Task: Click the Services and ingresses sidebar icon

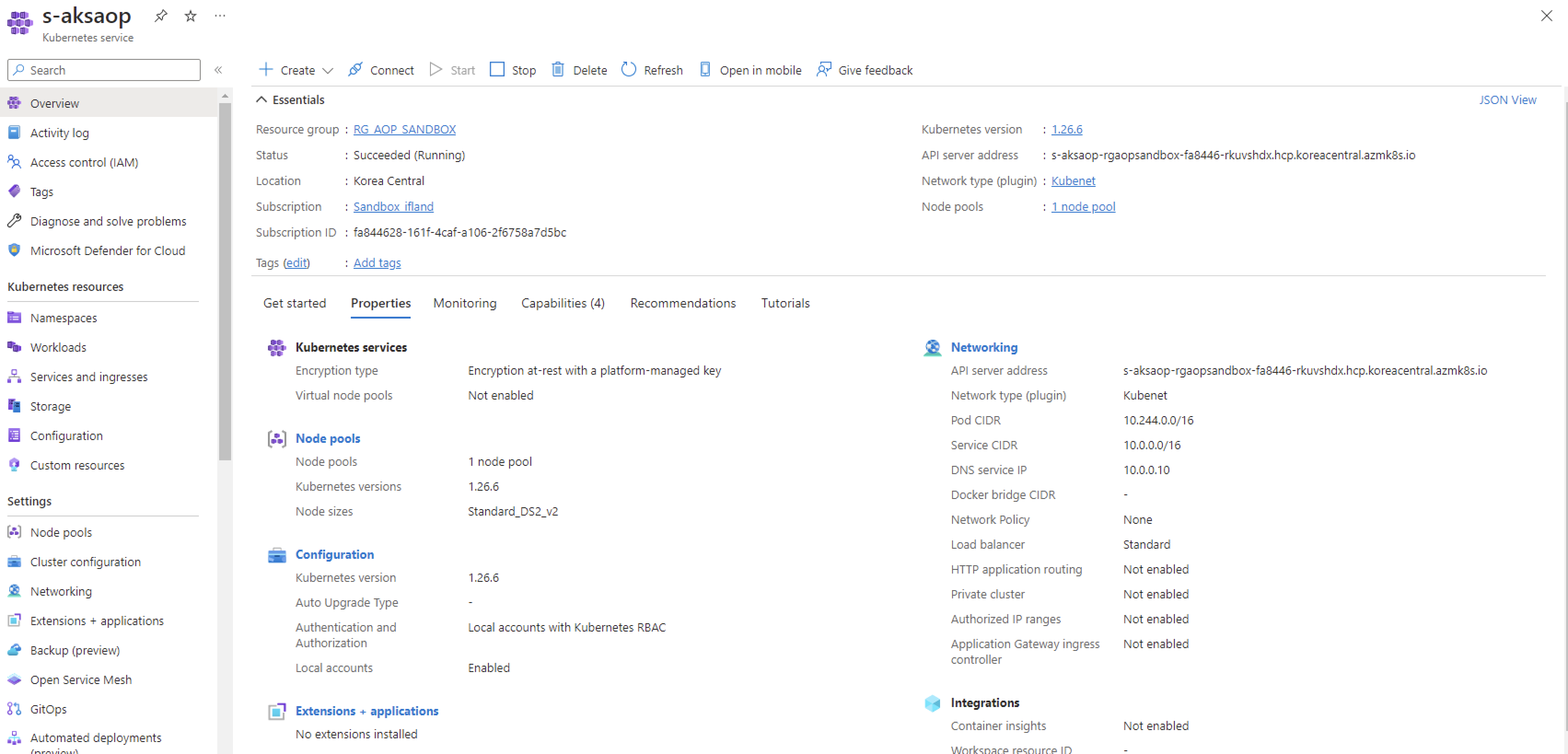Action: [x=14, y=376]
